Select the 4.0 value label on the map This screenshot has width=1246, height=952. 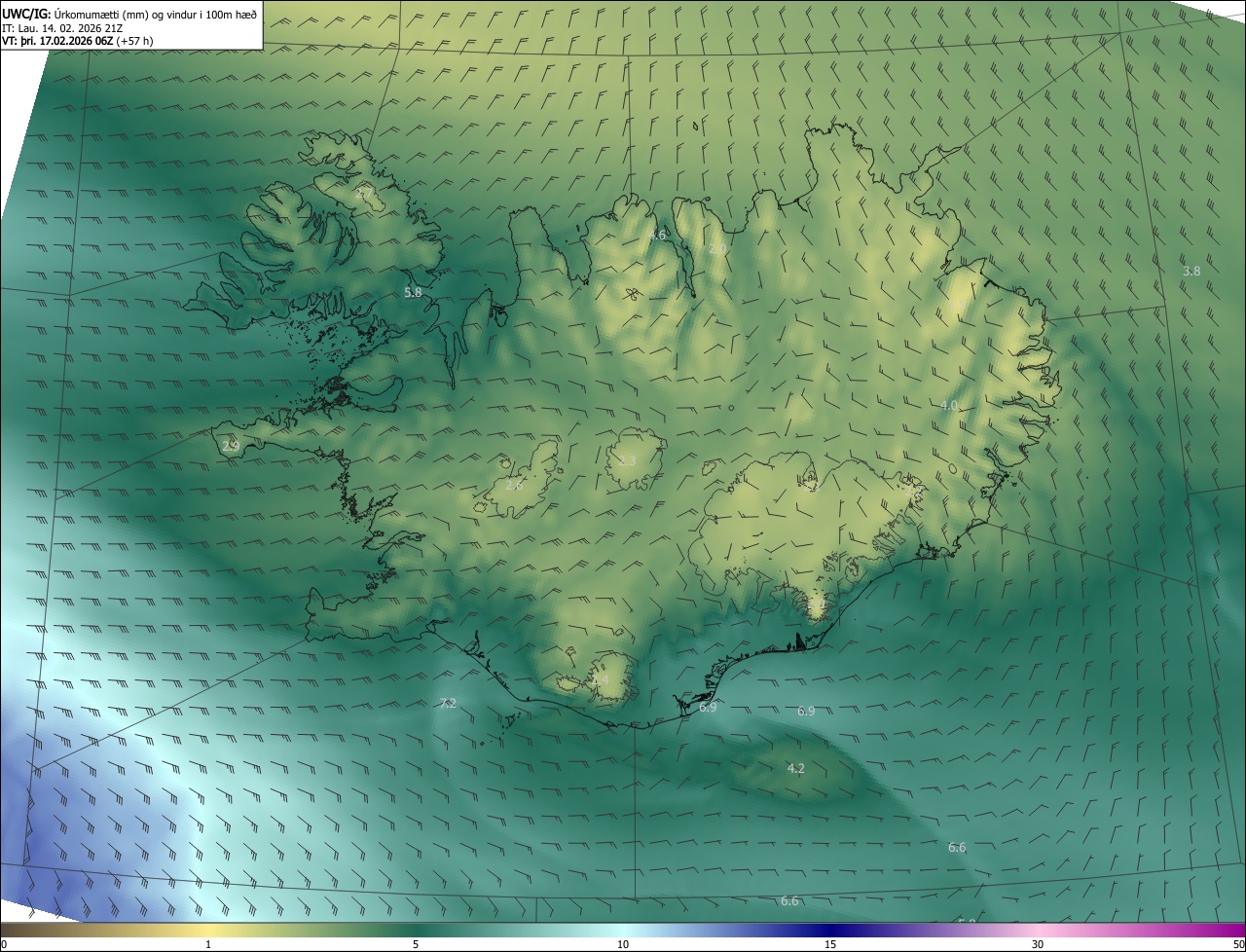(x=949, y=405)
